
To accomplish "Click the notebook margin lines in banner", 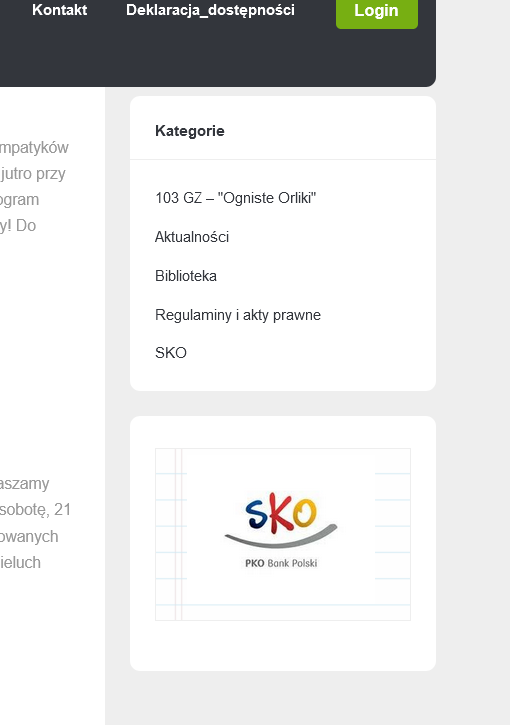I will tap(178, 534).
